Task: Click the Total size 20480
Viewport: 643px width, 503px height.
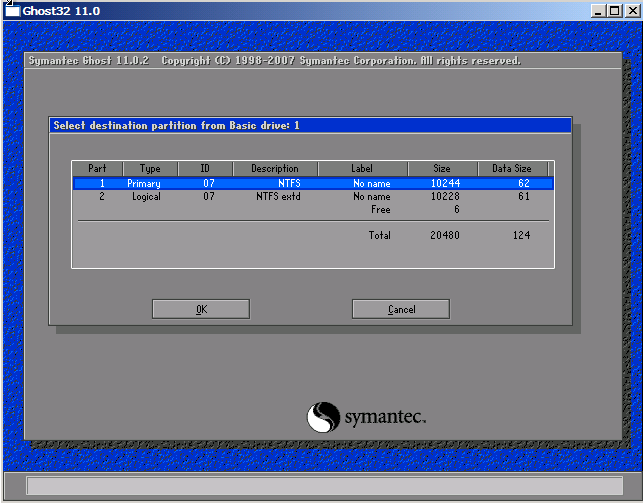Action: pos(445,235)
